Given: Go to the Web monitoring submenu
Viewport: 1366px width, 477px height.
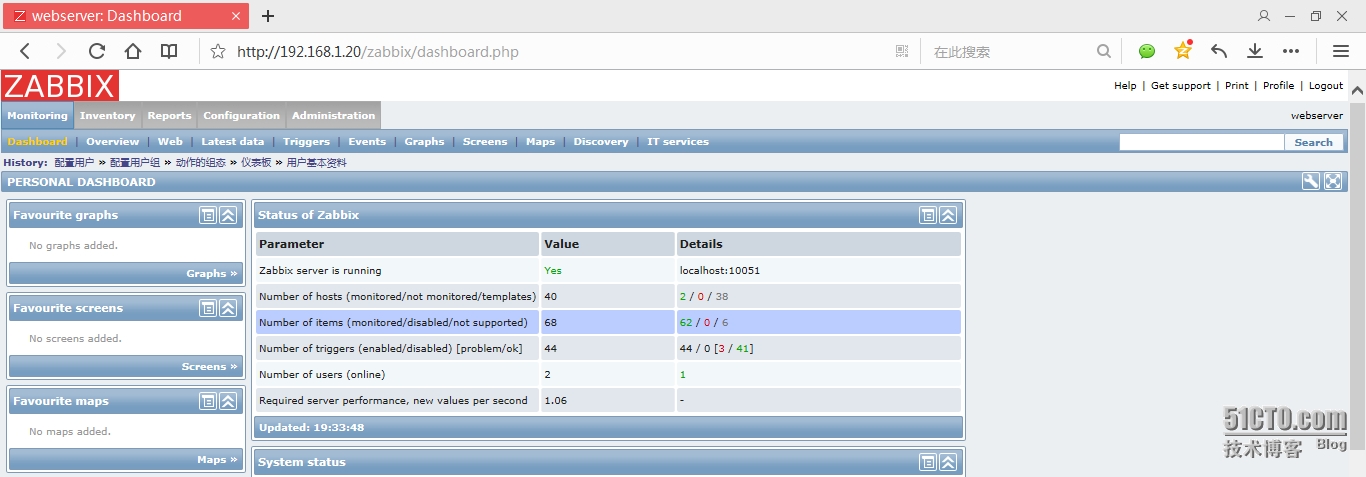Looking at the screenshot, I should pyautogui.click(x=171, y=142).
